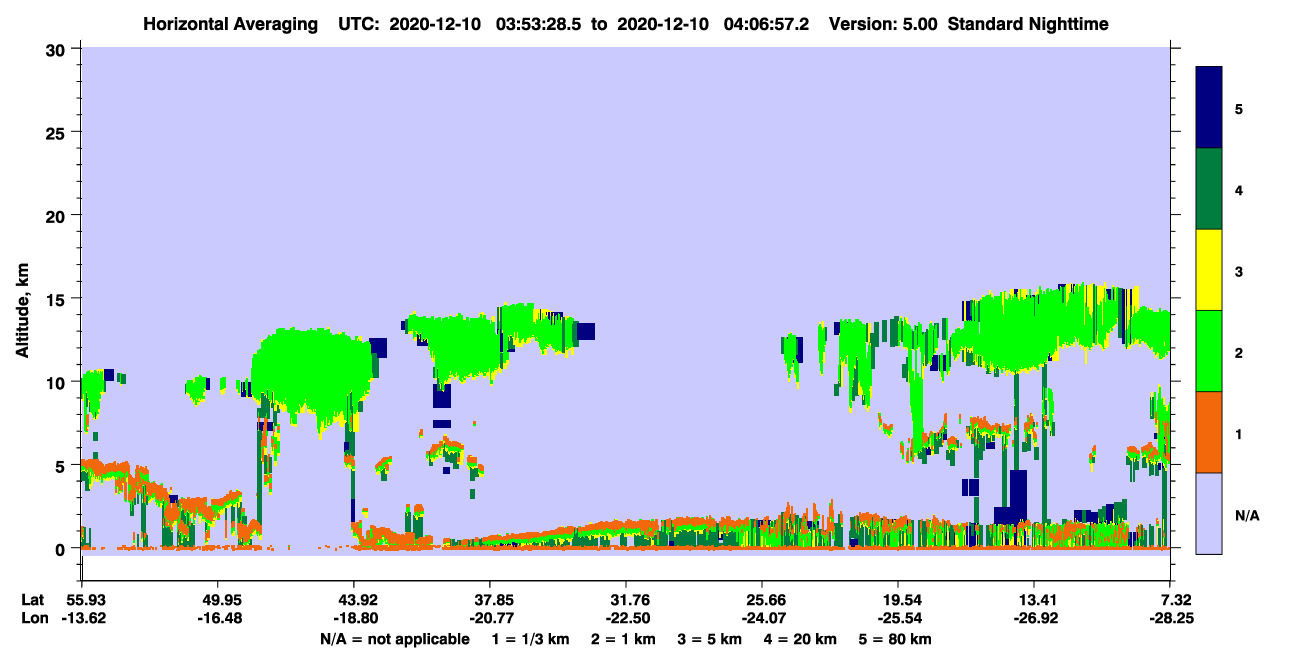
Task: Click the bright green colorbar segment labeled 2
Action: click(x=1209, y=351)
